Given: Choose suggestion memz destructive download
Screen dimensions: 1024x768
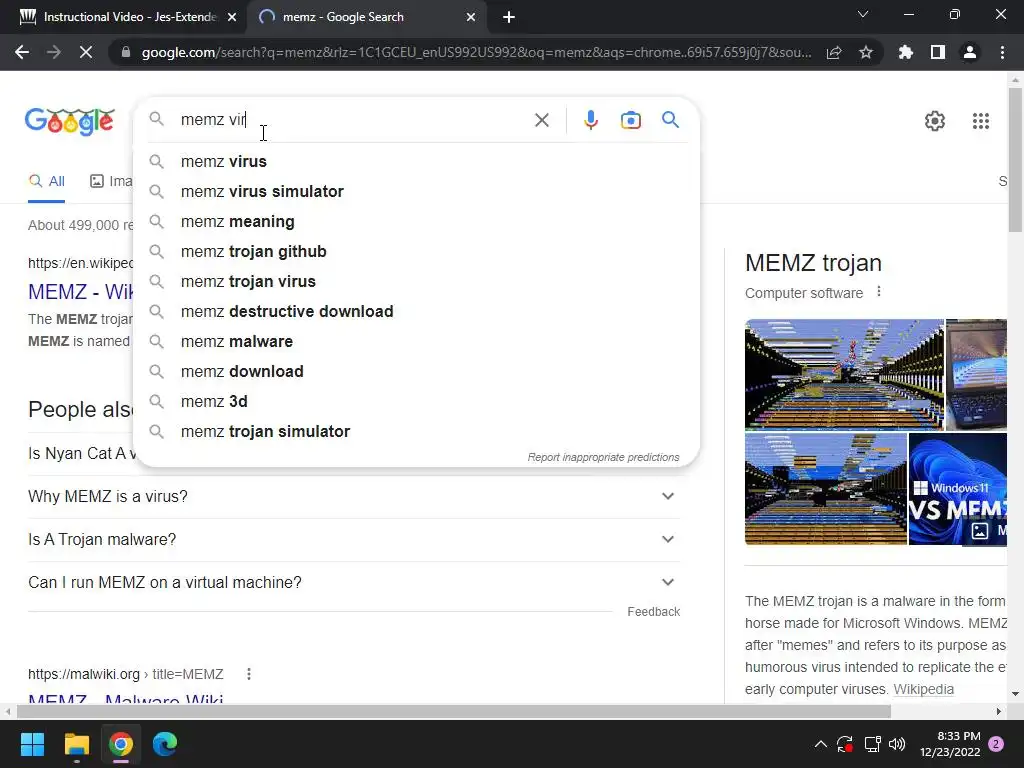Looking at the screenshot, I should tap(416, 312).
